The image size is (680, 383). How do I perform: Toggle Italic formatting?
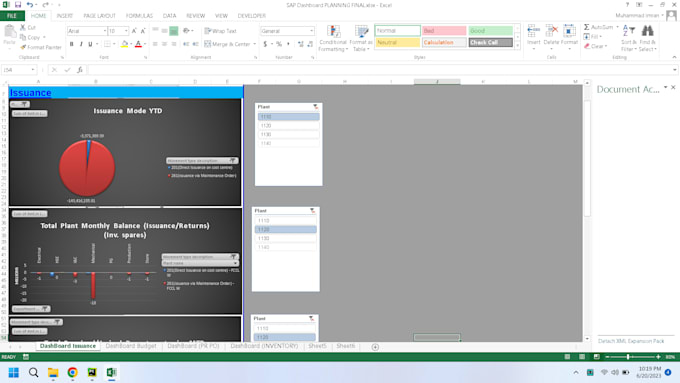(x=81, y=44)
